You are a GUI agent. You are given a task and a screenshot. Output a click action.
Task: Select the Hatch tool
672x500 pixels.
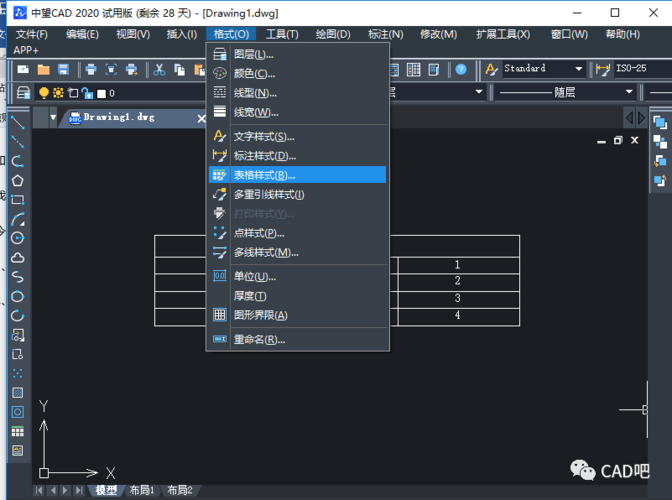[x=18, y=392]
